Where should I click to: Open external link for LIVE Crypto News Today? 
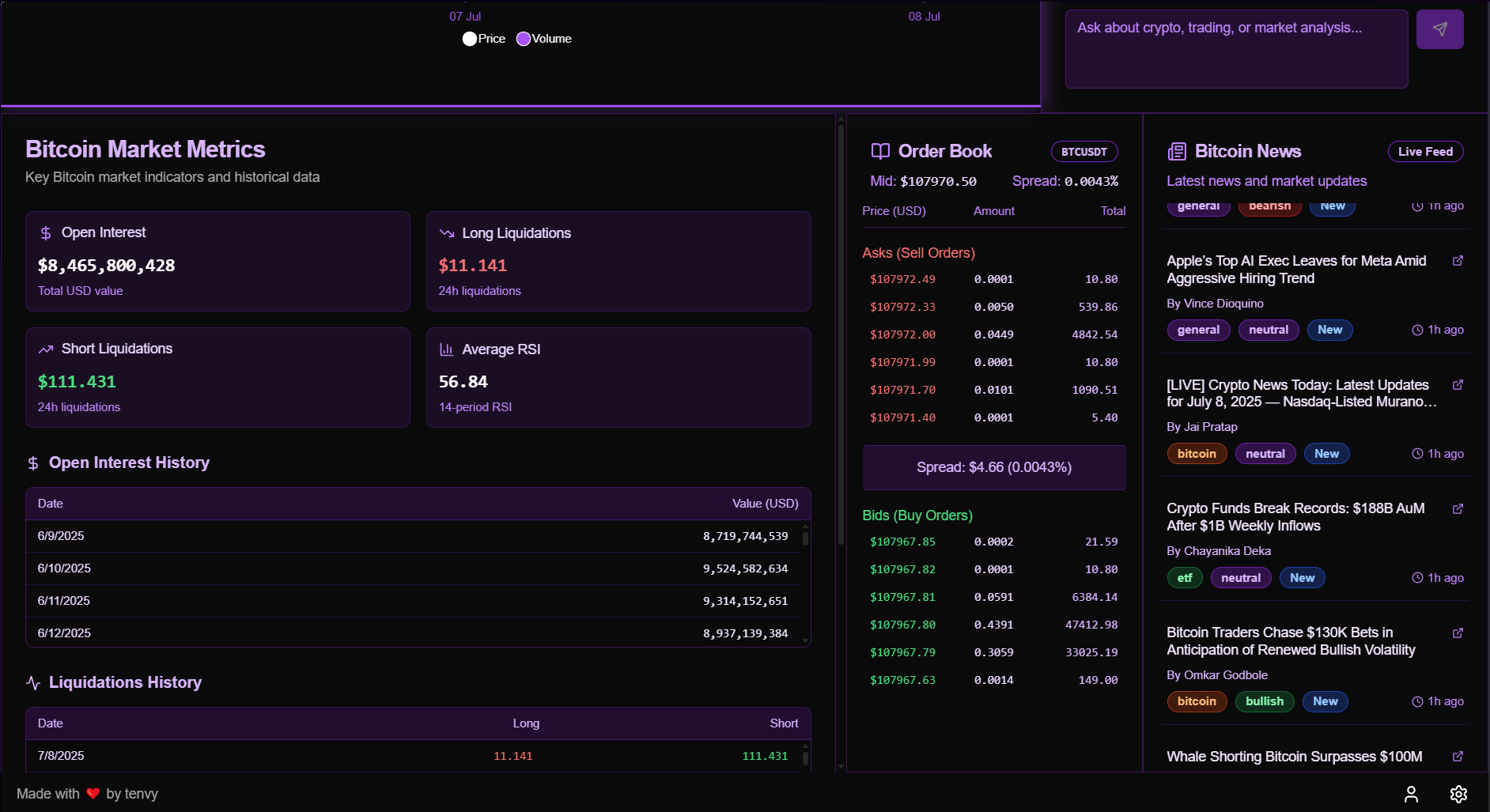coord(1458,385)
